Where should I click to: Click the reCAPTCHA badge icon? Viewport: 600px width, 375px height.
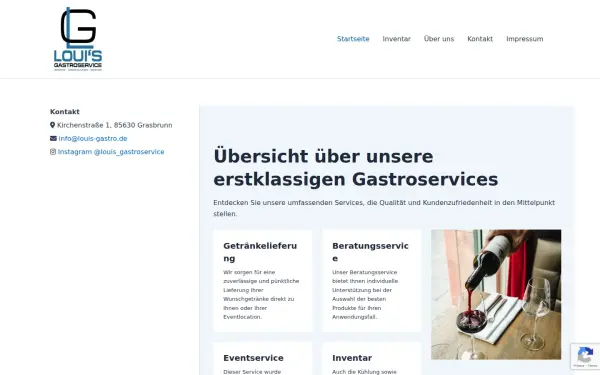[585, 356]
